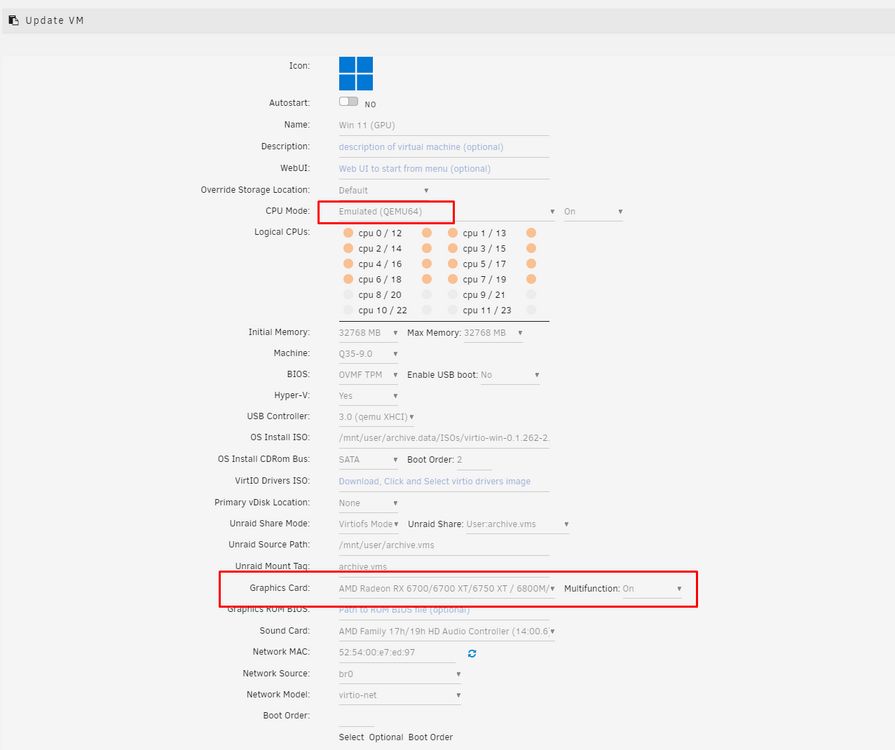
Task: Enable the cpu 8 core circle
Action: click(x=348, y=295)
